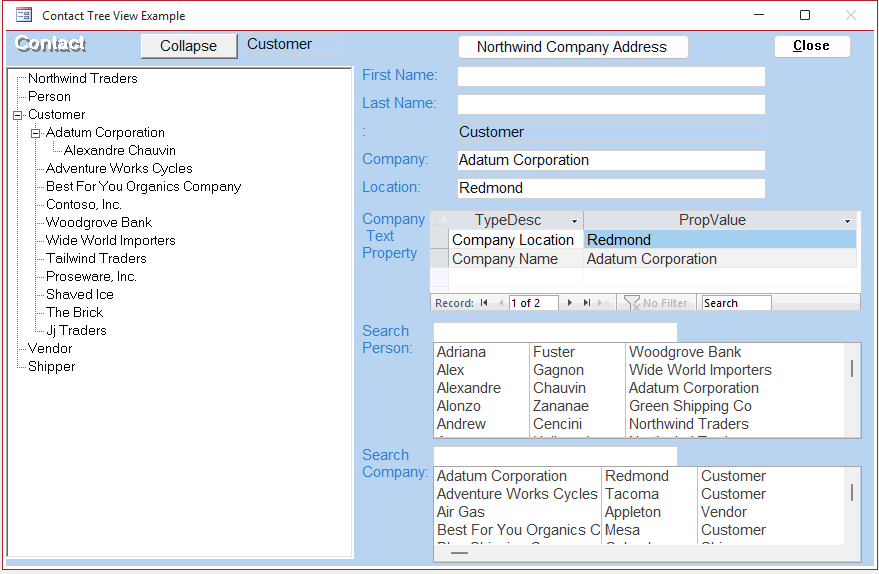Go to first record in navigator

(x=484, y=303)
